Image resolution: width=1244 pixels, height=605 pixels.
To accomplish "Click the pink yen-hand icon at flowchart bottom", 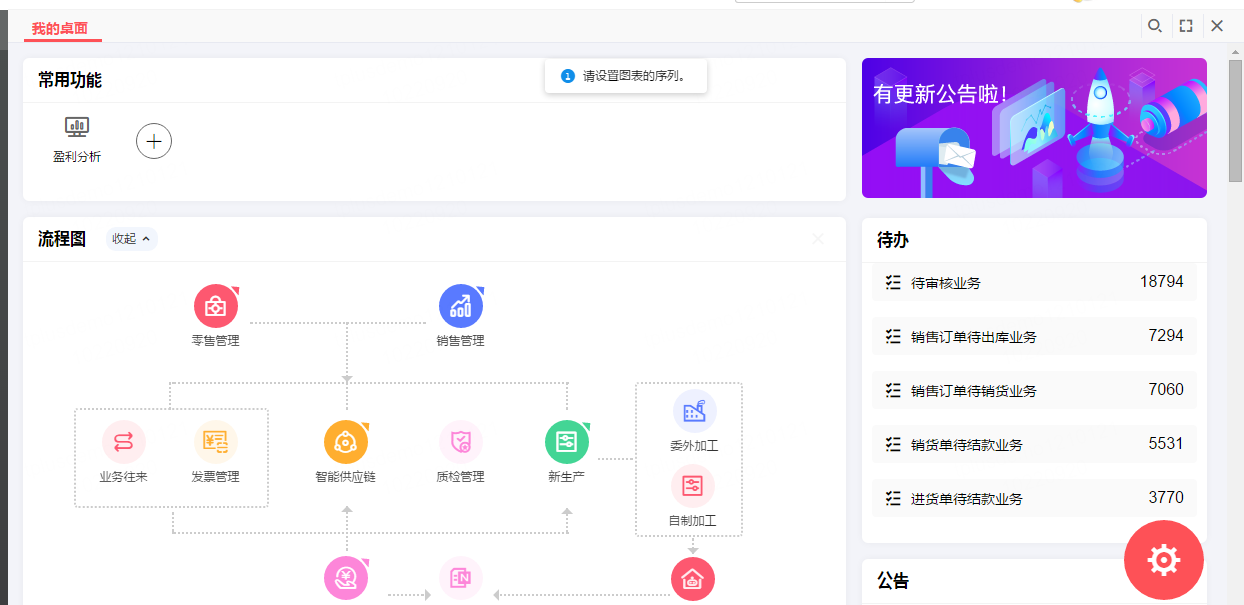I will [346, 579].
